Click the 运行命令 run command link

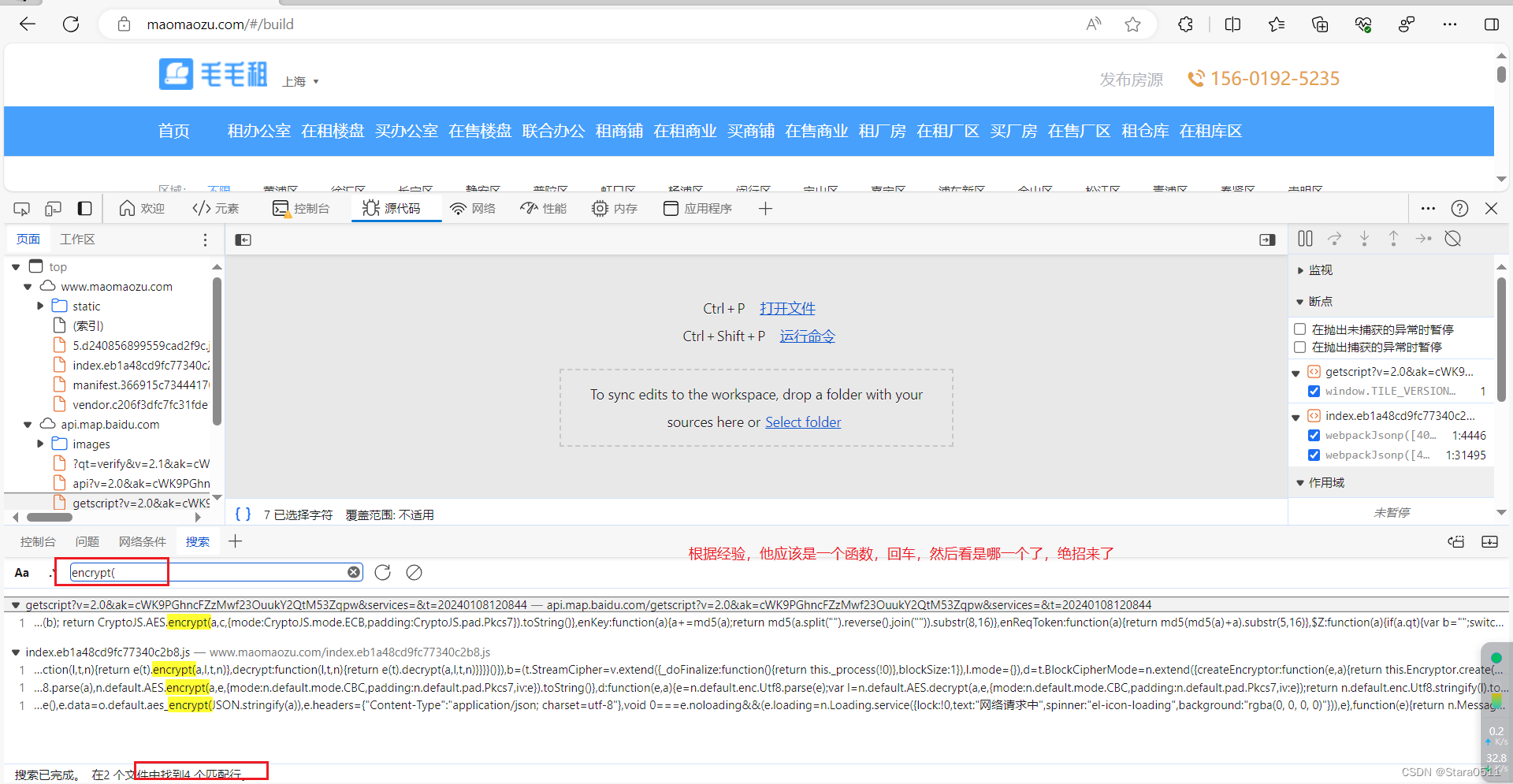coord(807,336)
